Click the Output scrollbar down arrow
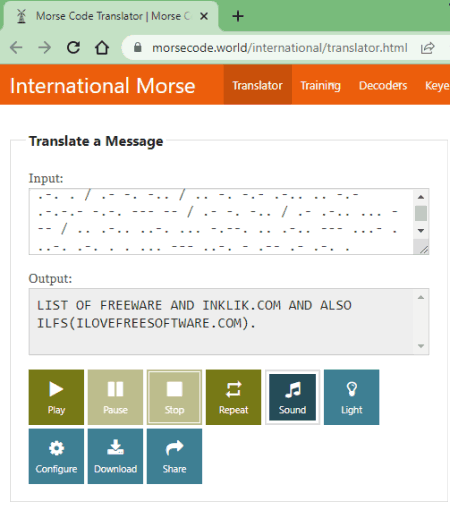The image size is (450, 510). [421, 346]
